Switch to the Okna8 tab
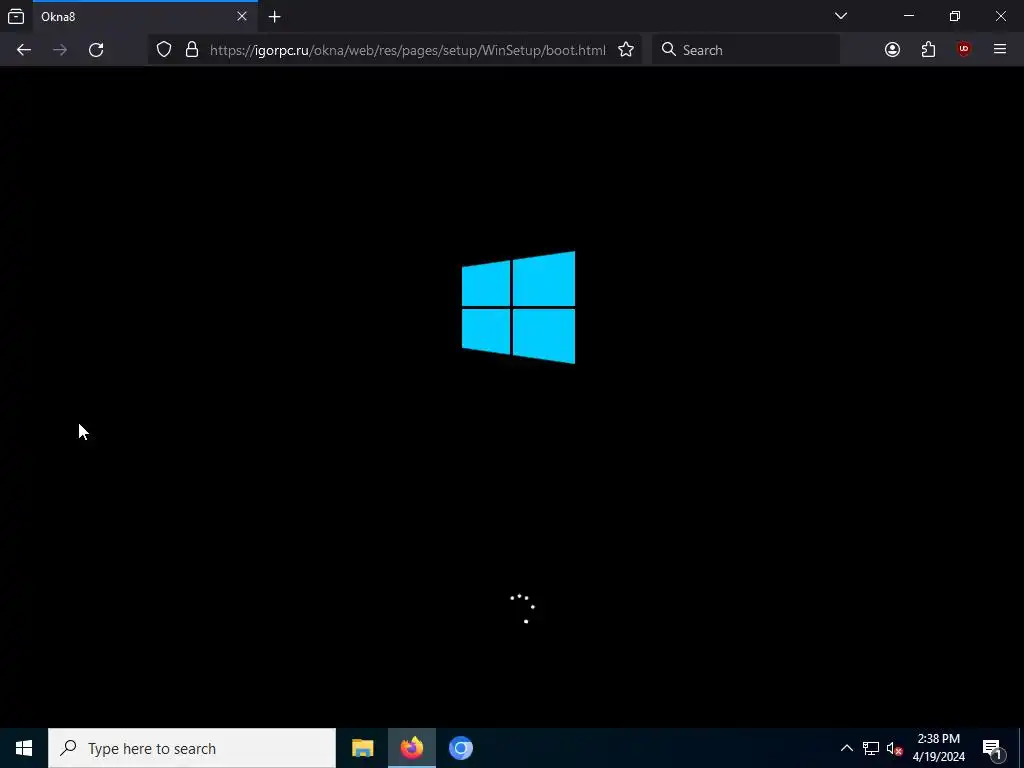 145,16
